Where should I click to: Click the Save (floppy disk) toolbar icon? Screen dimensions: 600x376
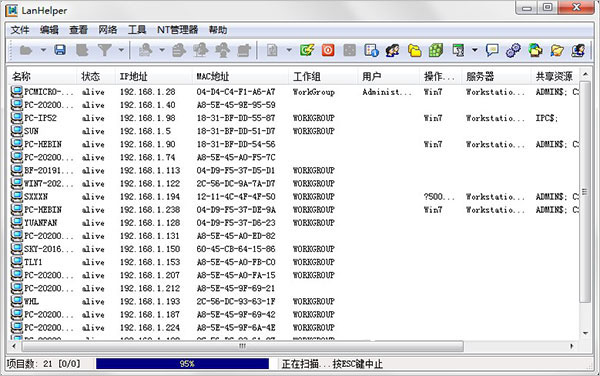click(60, 50)
